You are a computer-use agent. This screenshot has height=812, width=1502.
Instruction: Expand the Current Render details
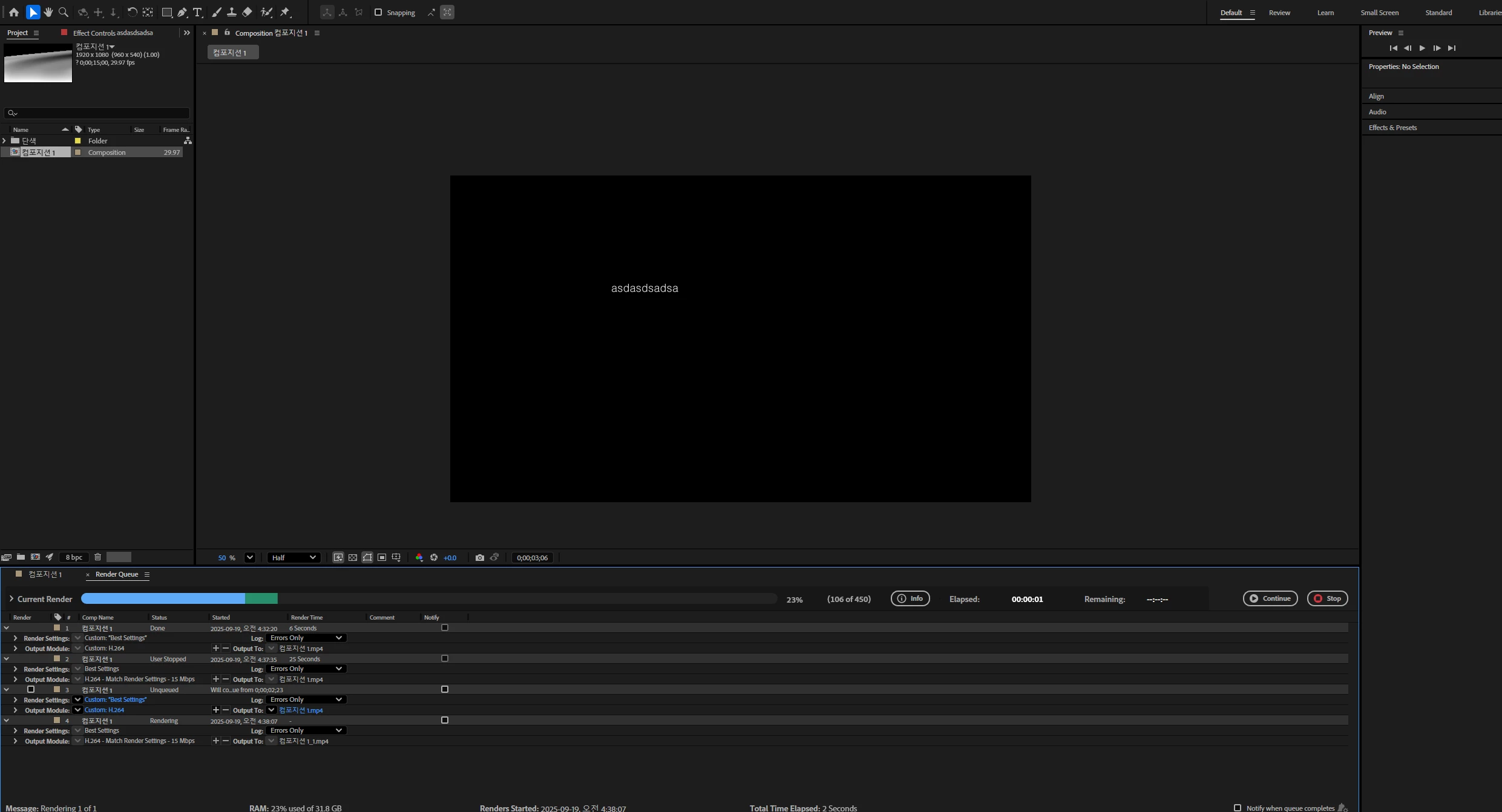tap(11, 598)
